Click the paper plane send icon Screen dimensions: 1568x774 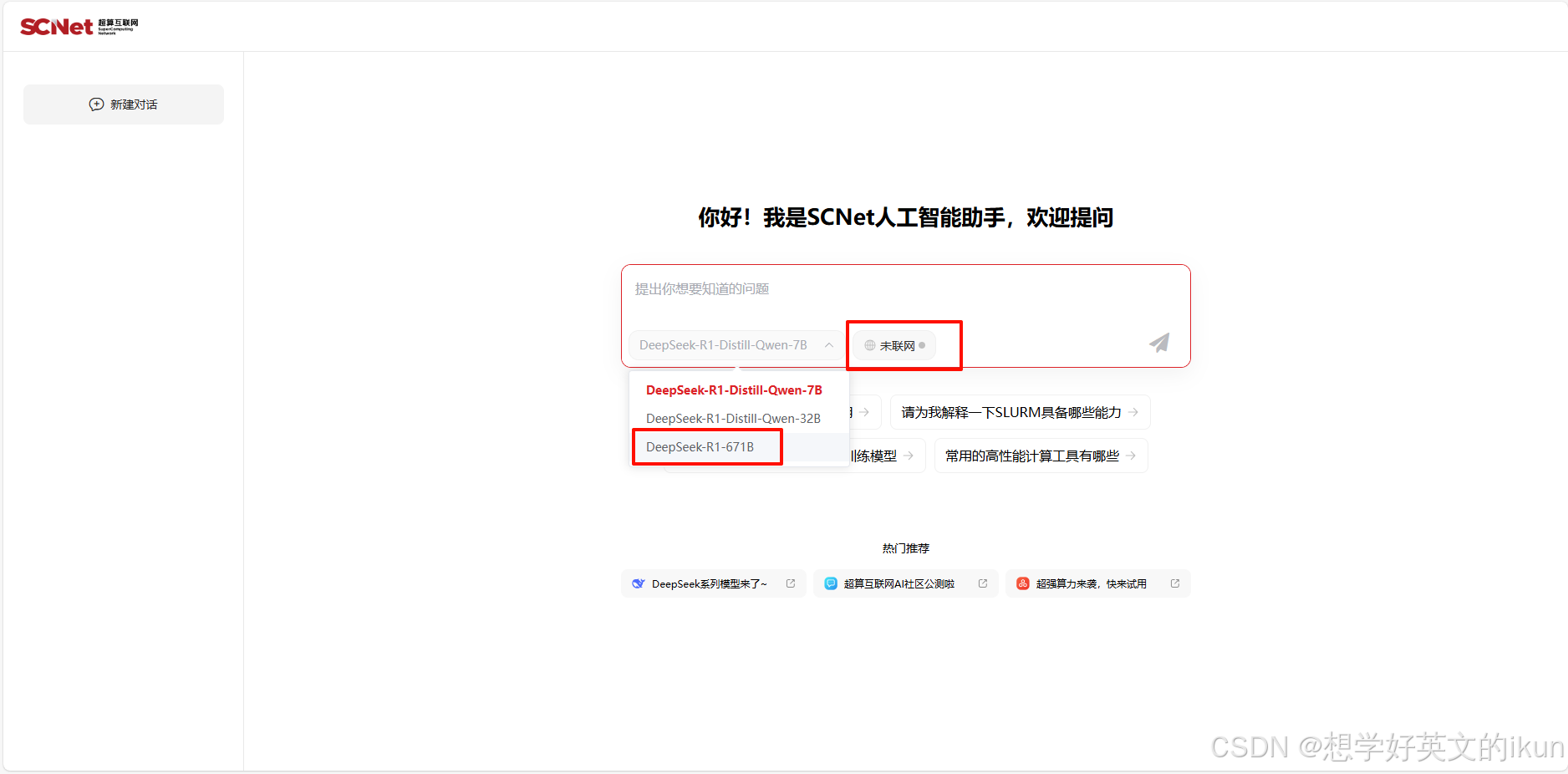point(1159,343)
